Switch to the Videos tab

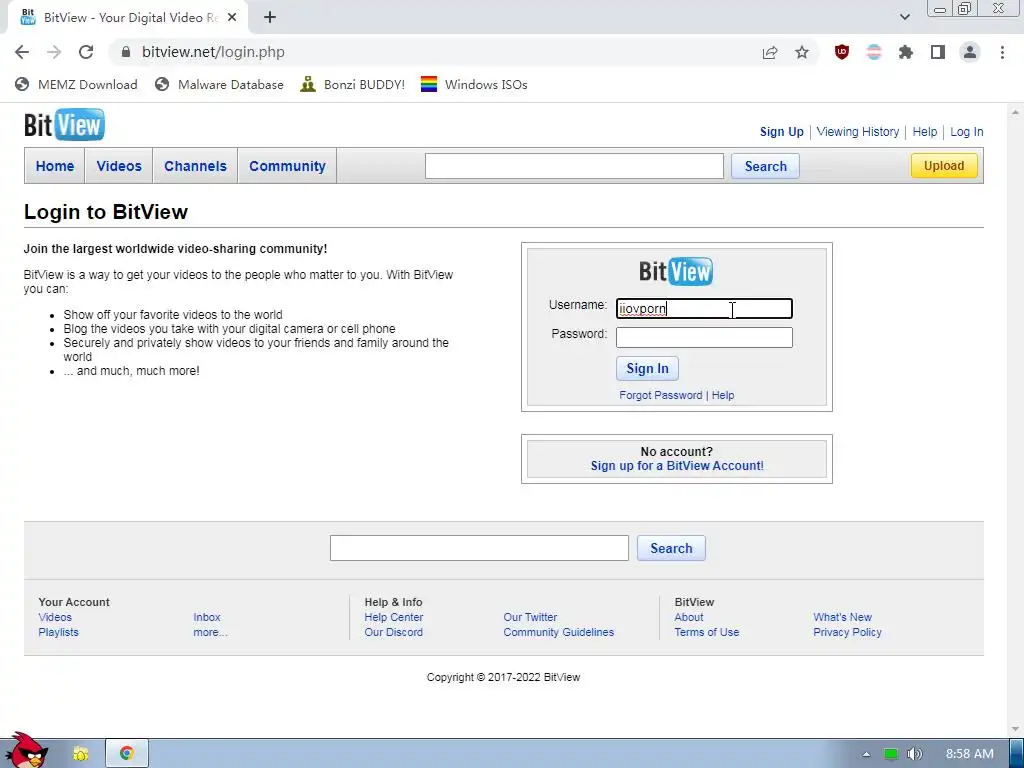pyautogui.click(x=119, y=166)
